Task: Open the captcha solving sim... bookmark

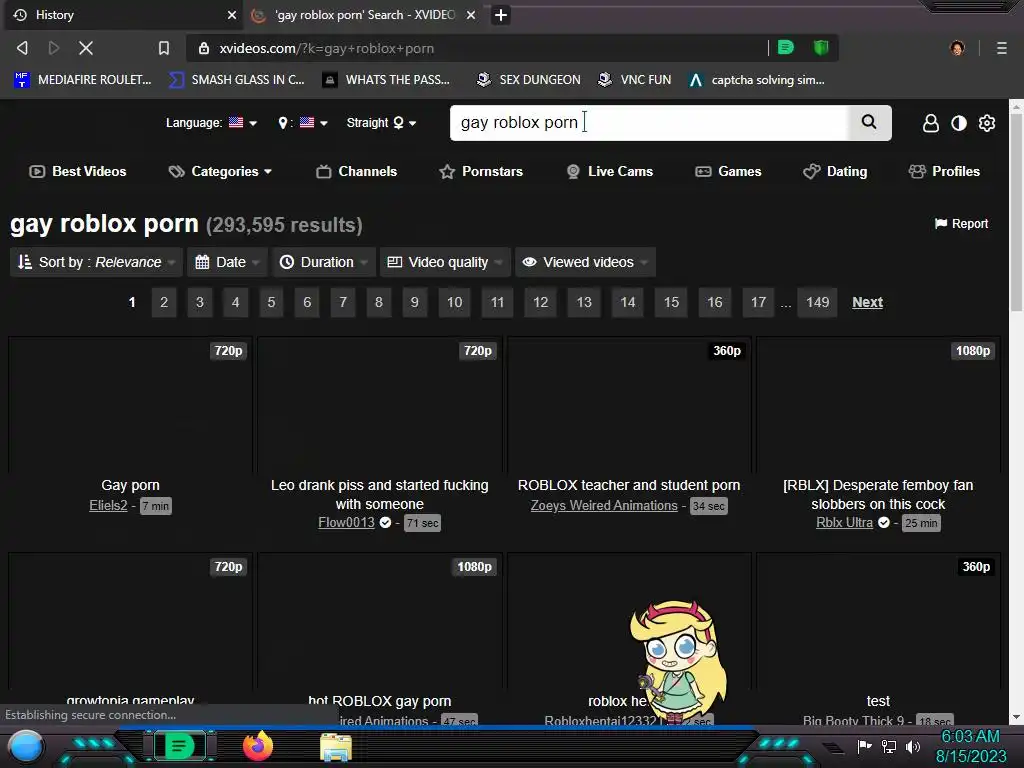Action: [756, 80]
